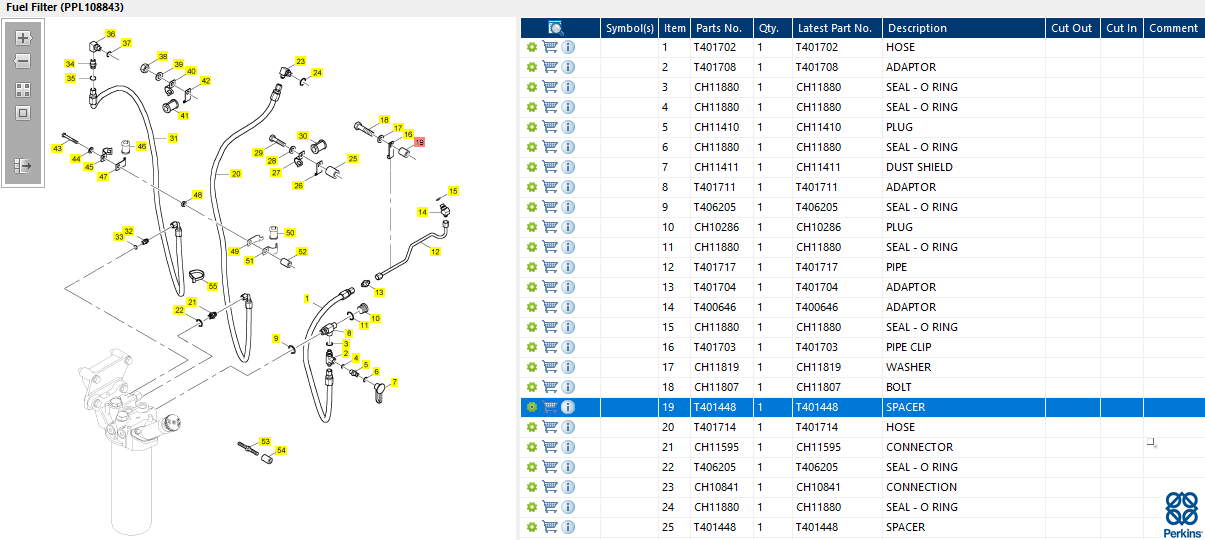Click the list export arrow icon
1205x540 pixels.
(23, 165)
